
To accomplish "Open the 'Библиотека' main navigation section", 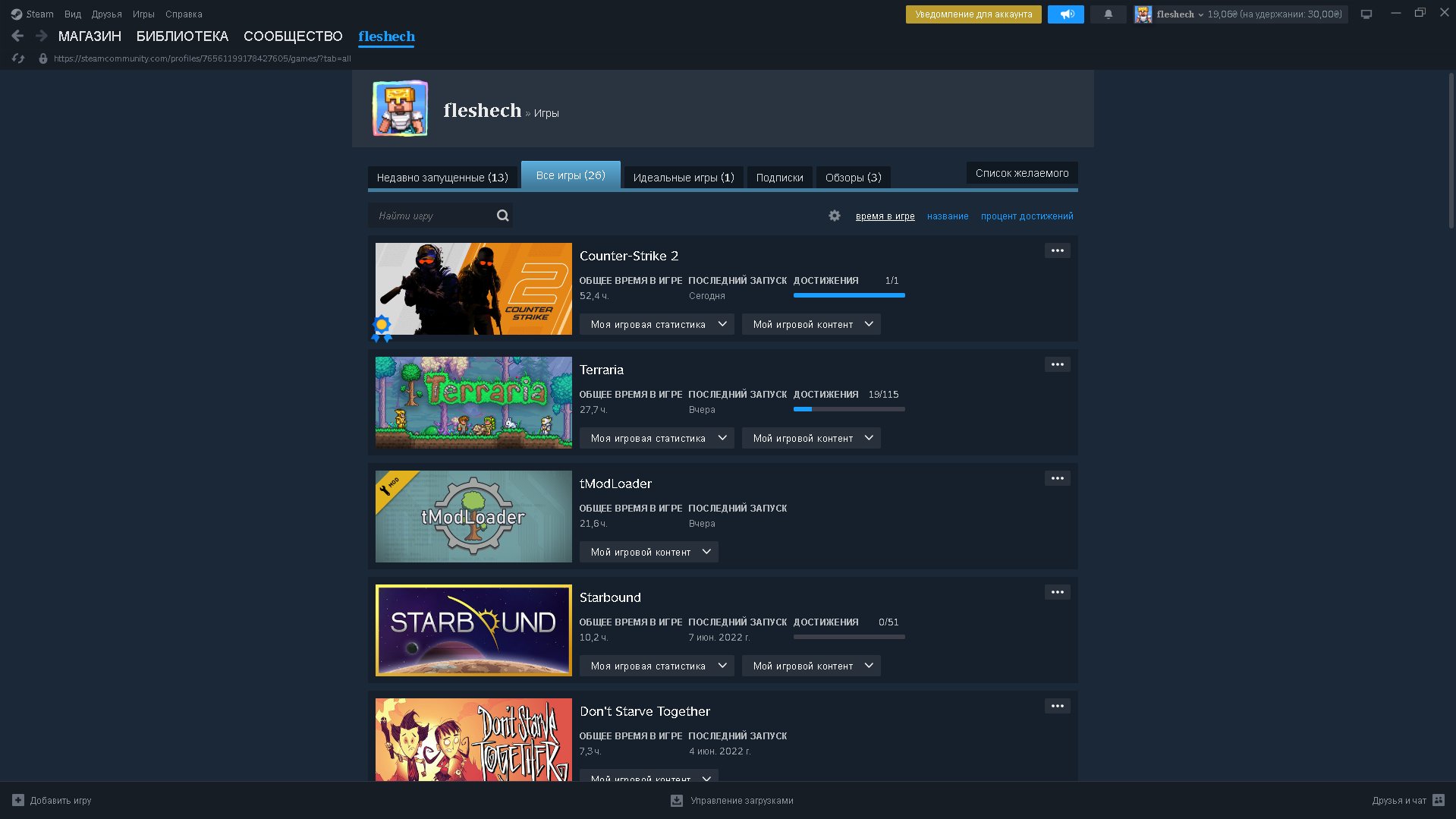I will point(182,36).
